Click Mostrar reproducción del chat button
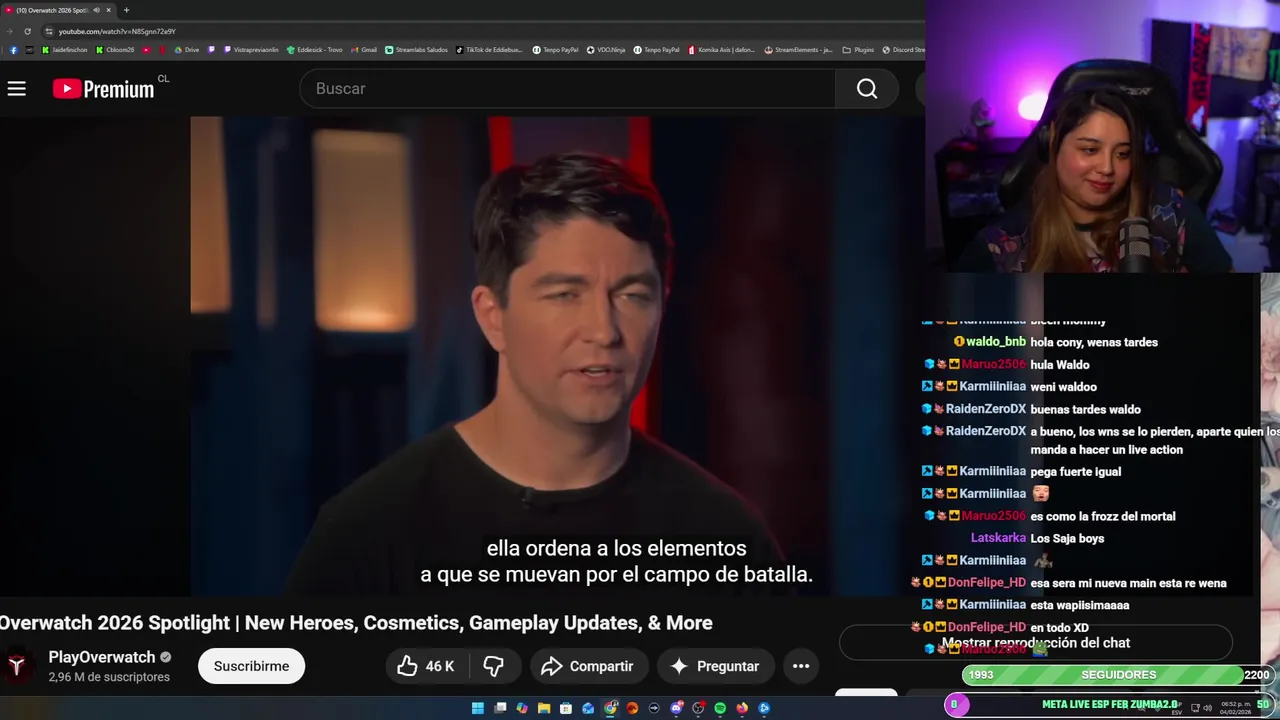 (x=1036, y=643)
